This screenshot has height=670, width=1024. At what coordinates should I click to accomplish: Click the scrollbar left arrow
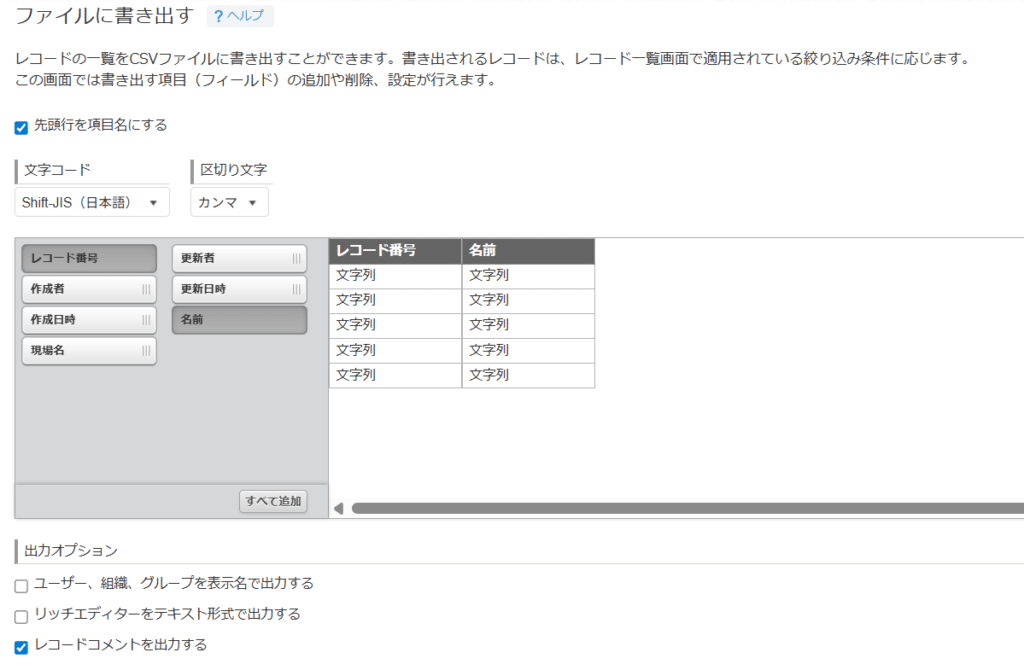coord(338,508)
